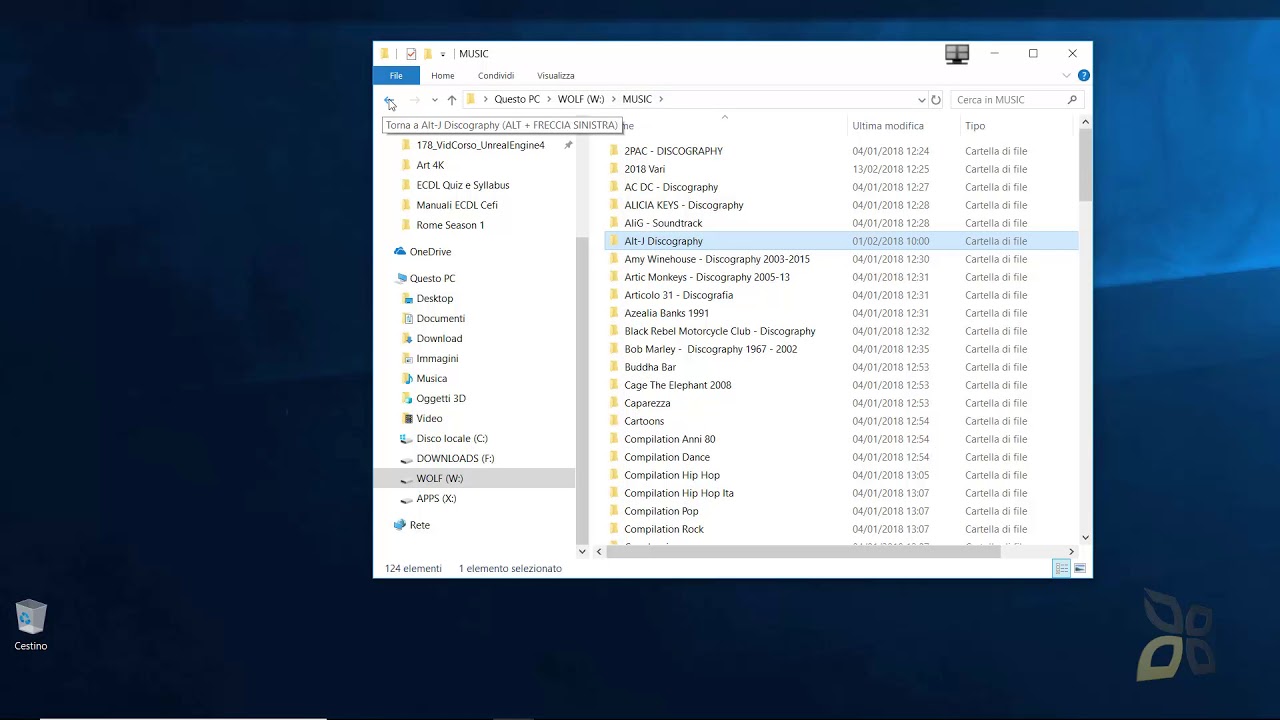Open the help question mark icon

1084,76
